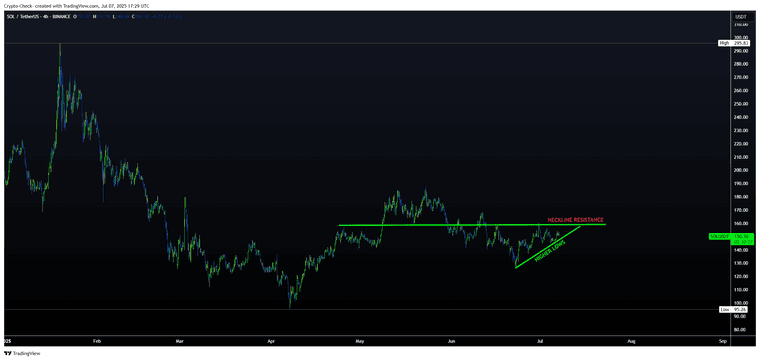
Task: Click the 270.00 price axis value
Action: pyautogui.click(x=740, y=77)
